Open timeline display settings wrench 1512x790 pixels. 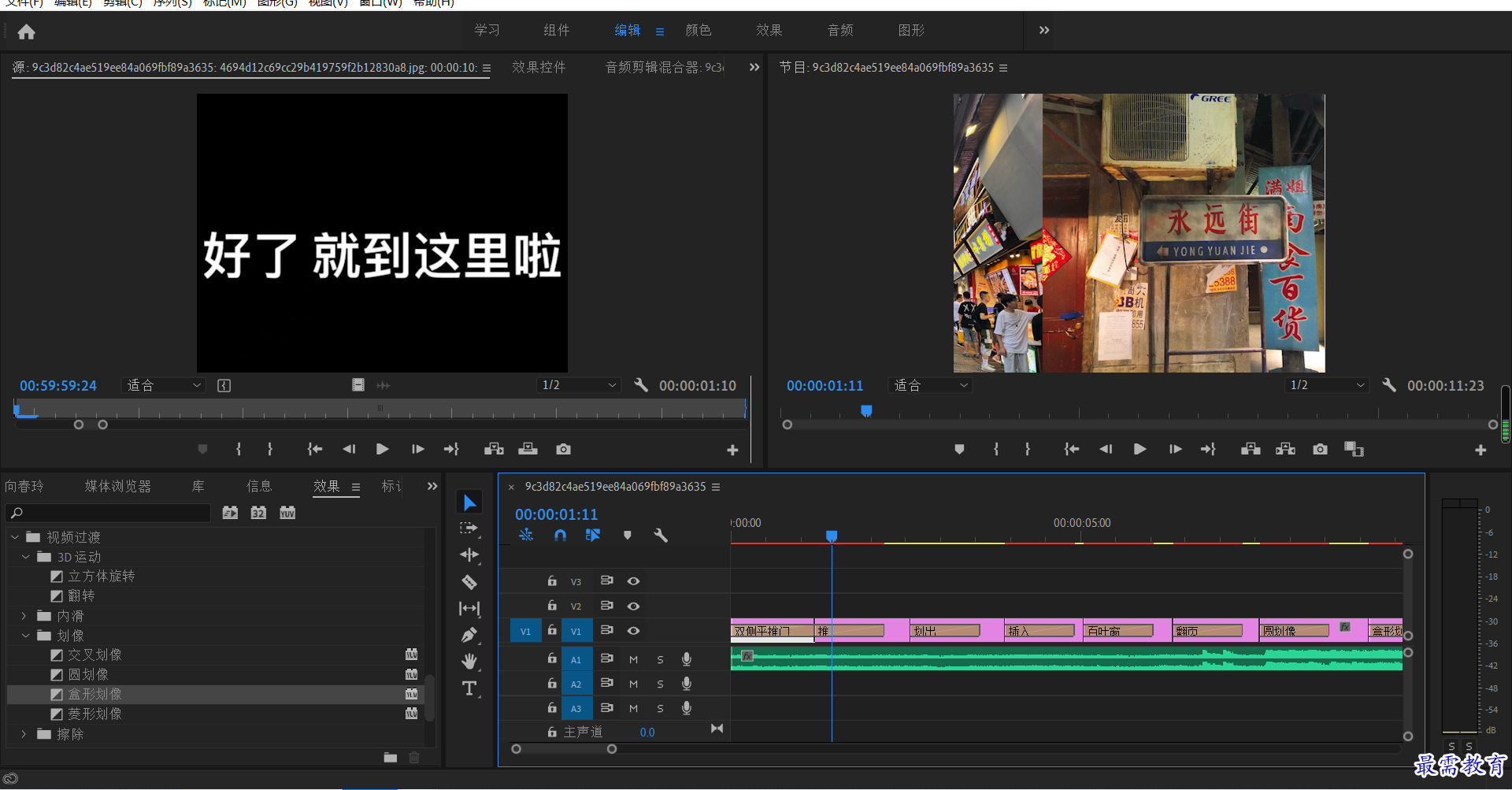click(661, 536)
